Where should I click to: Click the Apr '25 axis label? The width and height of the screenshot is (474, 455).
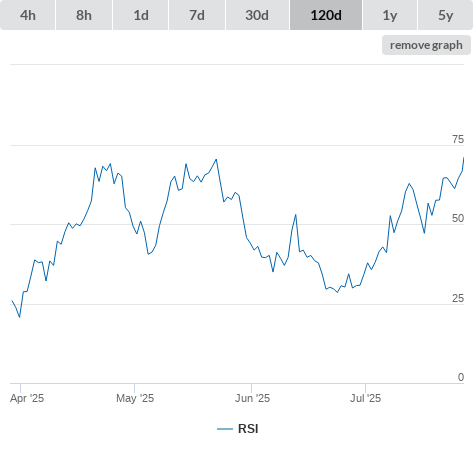coord(27,398)
